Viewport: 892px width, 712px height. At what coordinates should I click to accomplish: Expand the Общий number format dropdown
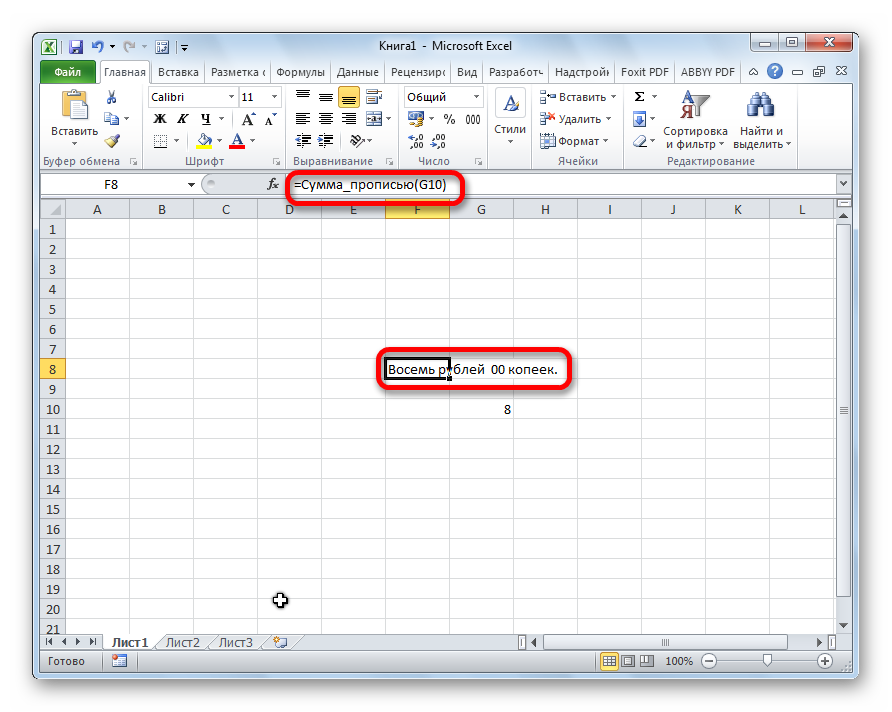[476, 97]
